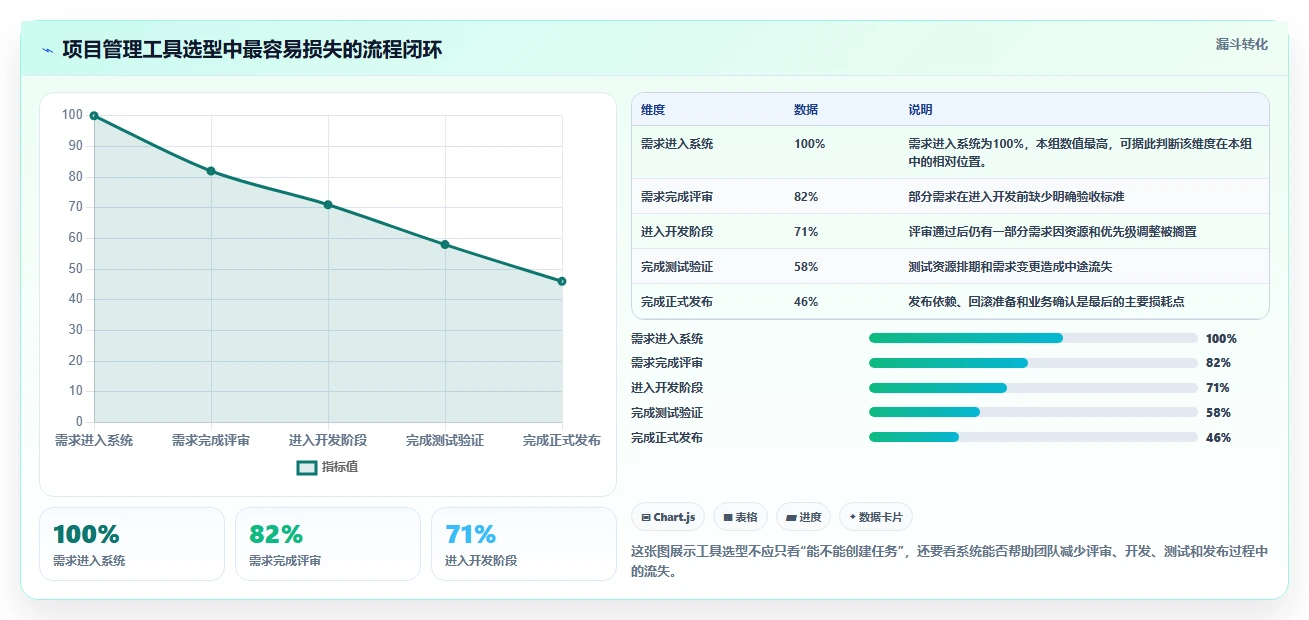Click the chart data point for 完成测试验证

445,245
